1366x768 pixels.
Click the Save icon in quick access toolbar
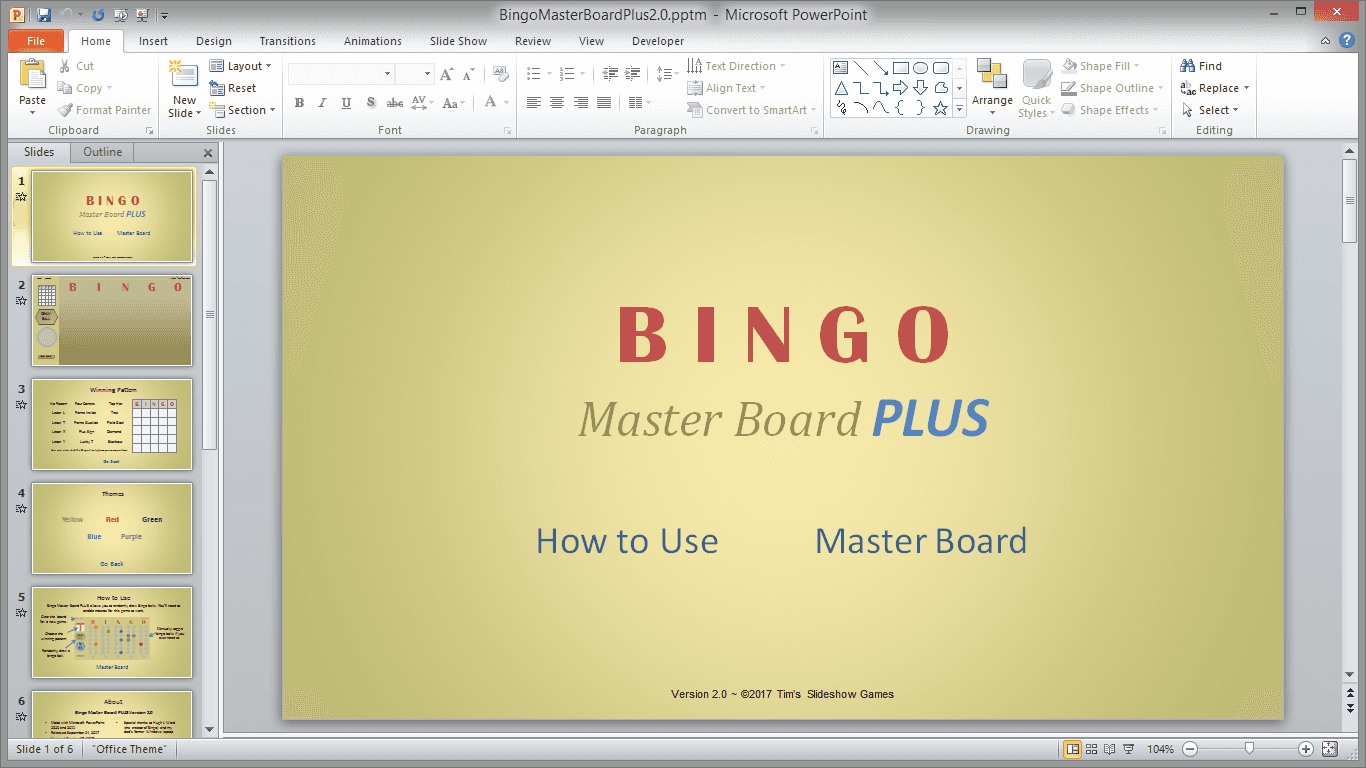pos(43,15)
